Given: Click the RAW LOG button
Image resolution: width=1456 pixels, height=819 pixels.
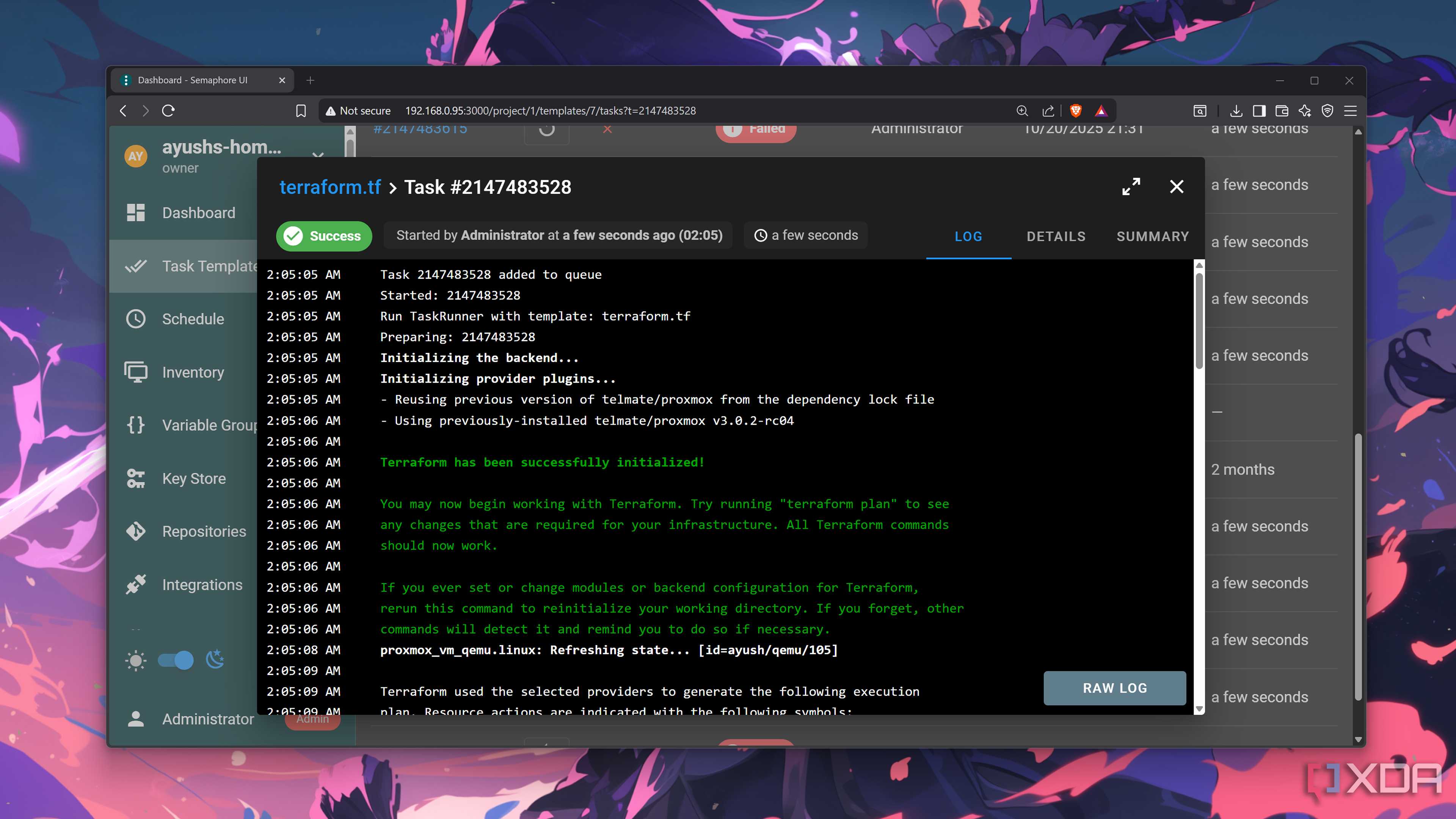Looking at the screenshot, I should pos(1115,688).
